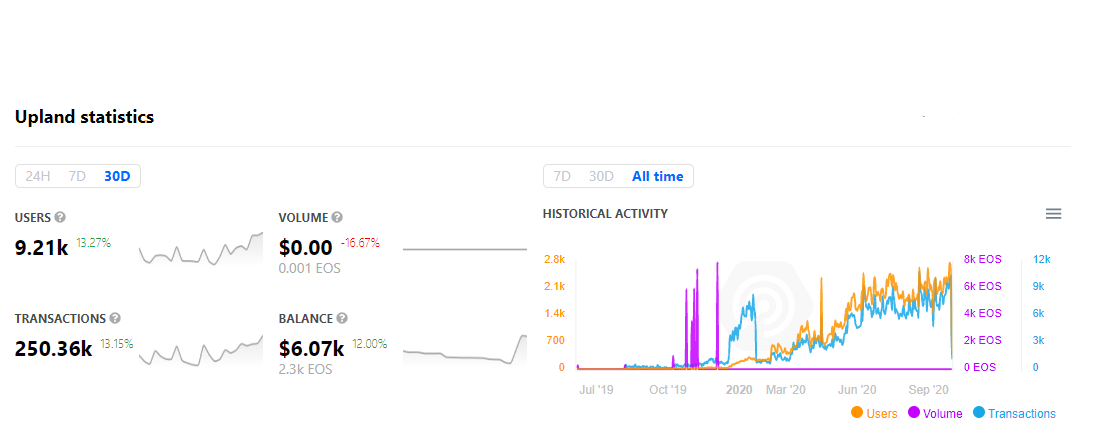
Task: Switch chart range to 30D
Action: (x=601, y=176)
